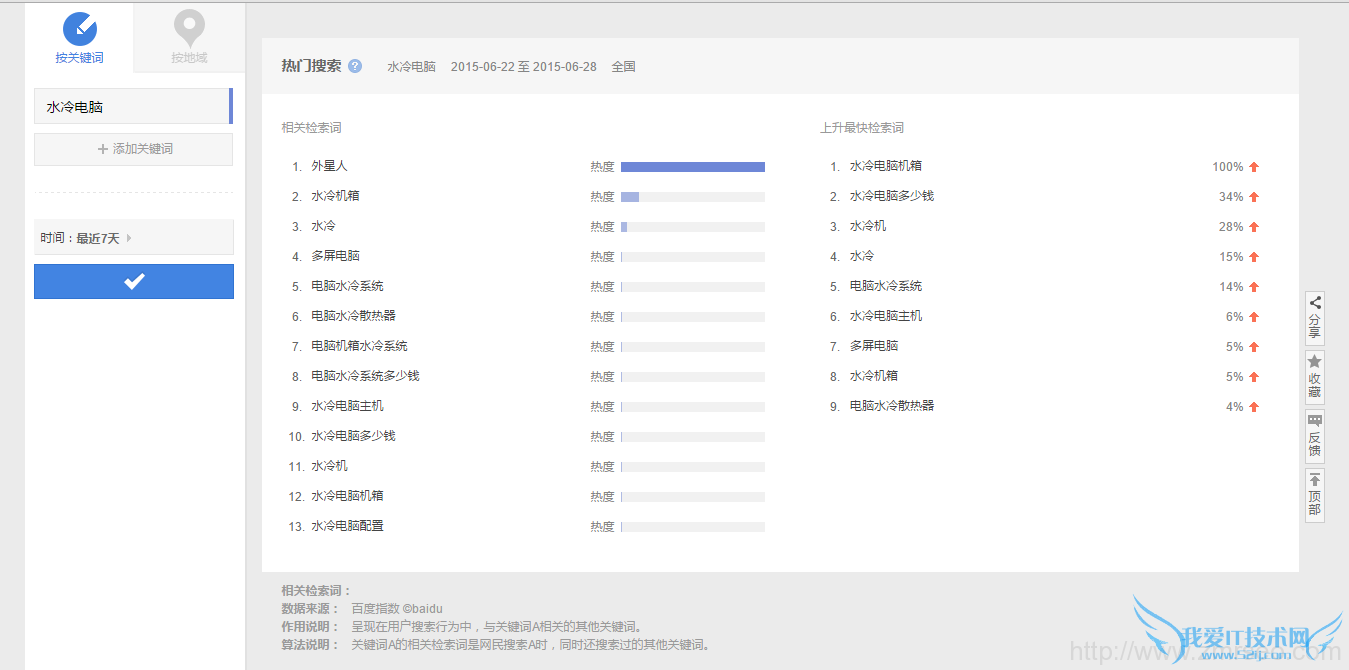Click the up arrow next to 100%

[1254, 167]
